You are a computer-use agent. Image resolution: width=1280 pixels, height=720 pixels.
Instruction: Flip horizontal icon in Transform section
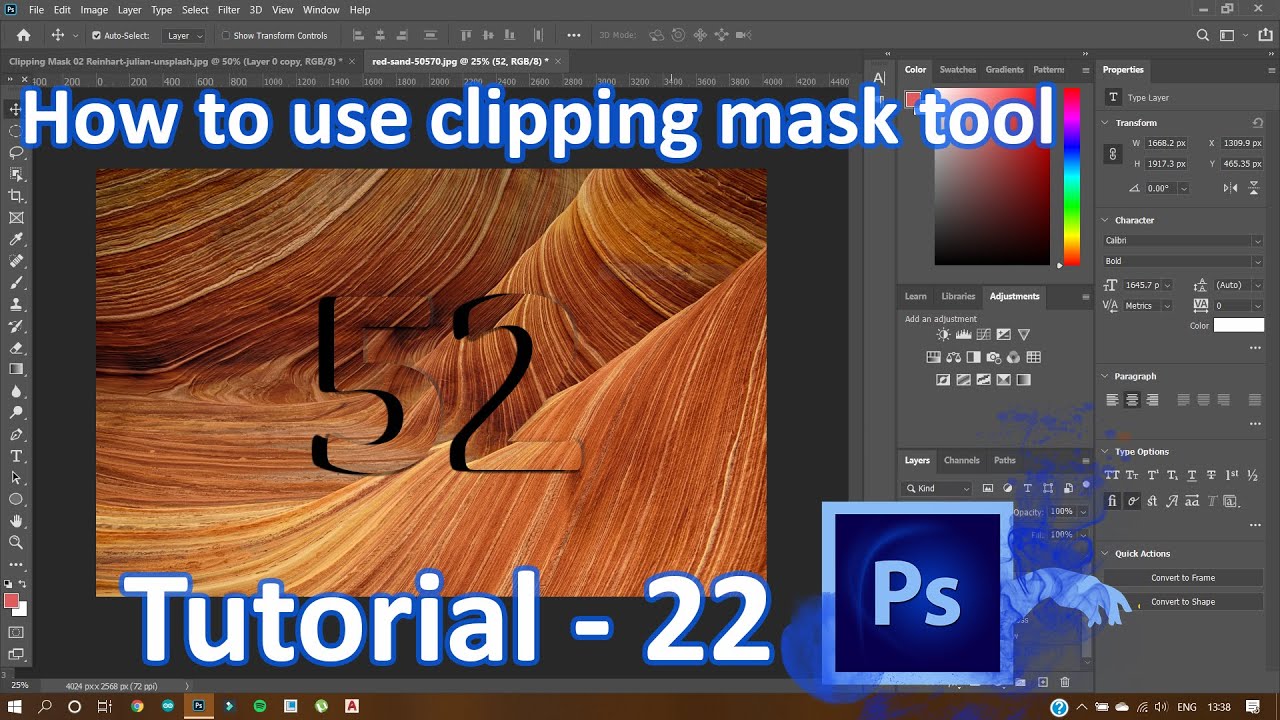click(1231, 188)
